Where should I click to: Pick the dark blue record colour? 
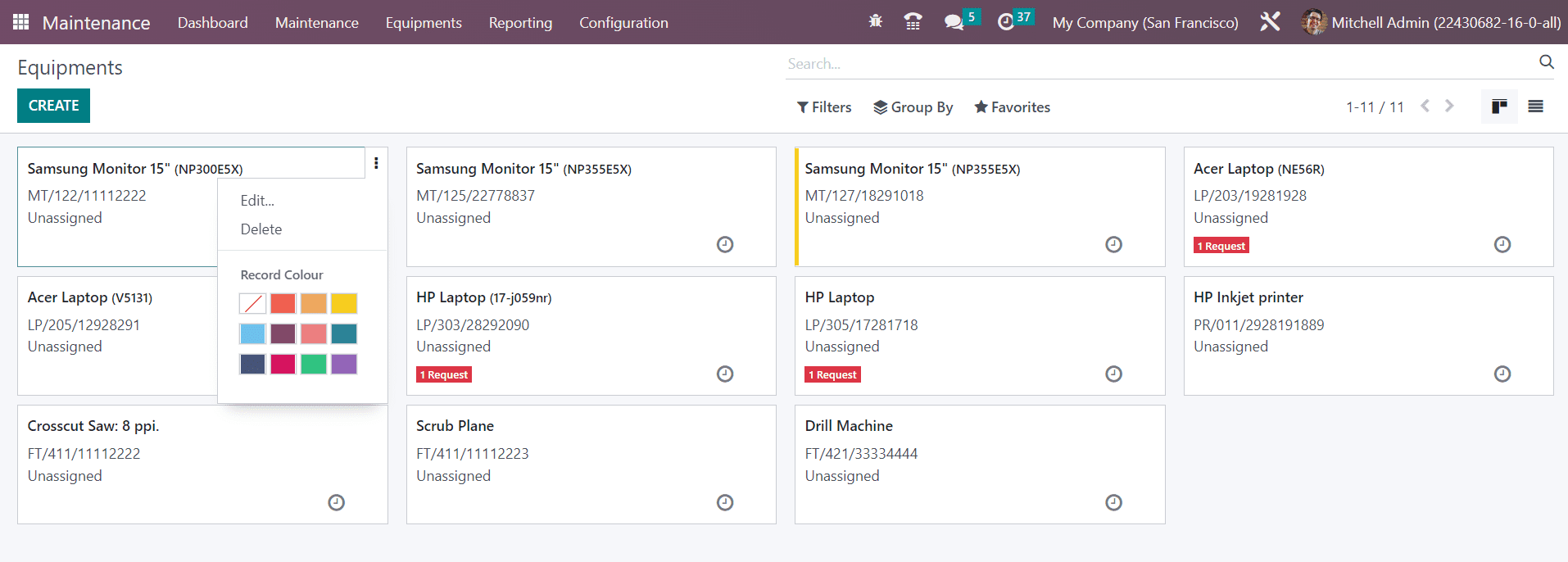pyautogui.click(x=252, y=364)
